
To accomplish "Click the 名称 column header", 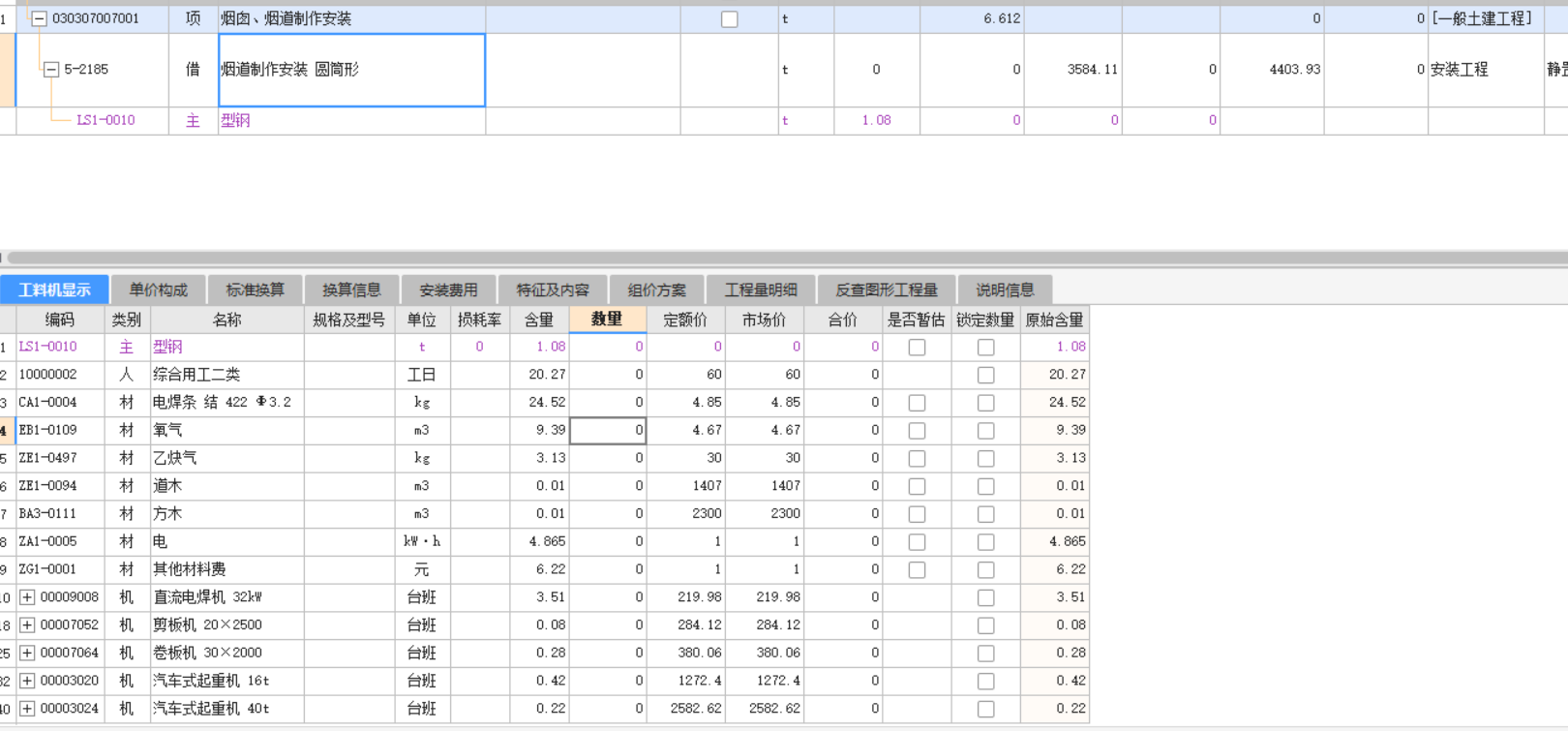I will pos(226,320).
